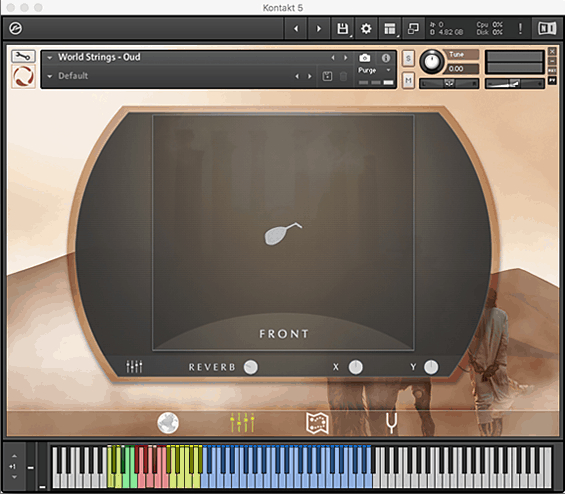Show instrument info with the i icon

tap(386, 58)
